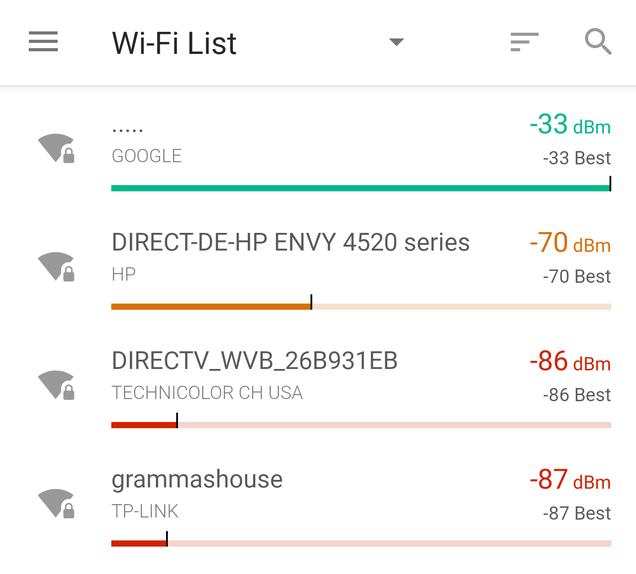This screenshot has height=574, width=636.
Task: Click the orange HP signal strength bar
Action: (x=361, y=306)
